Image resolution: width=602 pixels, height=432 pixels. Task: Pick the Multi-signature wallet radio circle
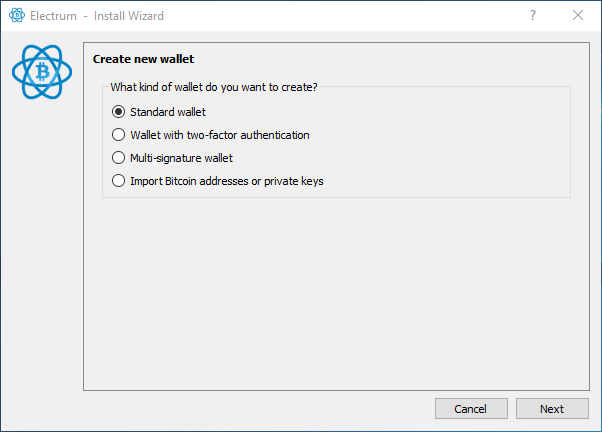[x=118, y=158]
